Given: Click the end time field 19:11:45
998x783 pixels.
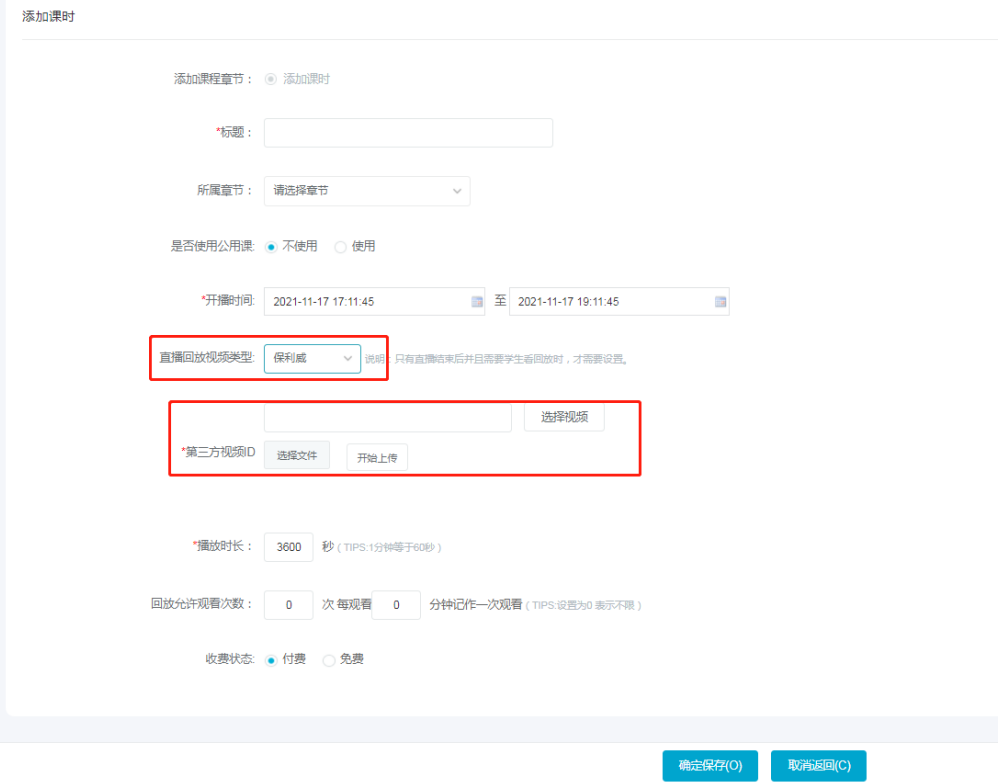Looking at the screenshot, I should (x=610, y=301).
